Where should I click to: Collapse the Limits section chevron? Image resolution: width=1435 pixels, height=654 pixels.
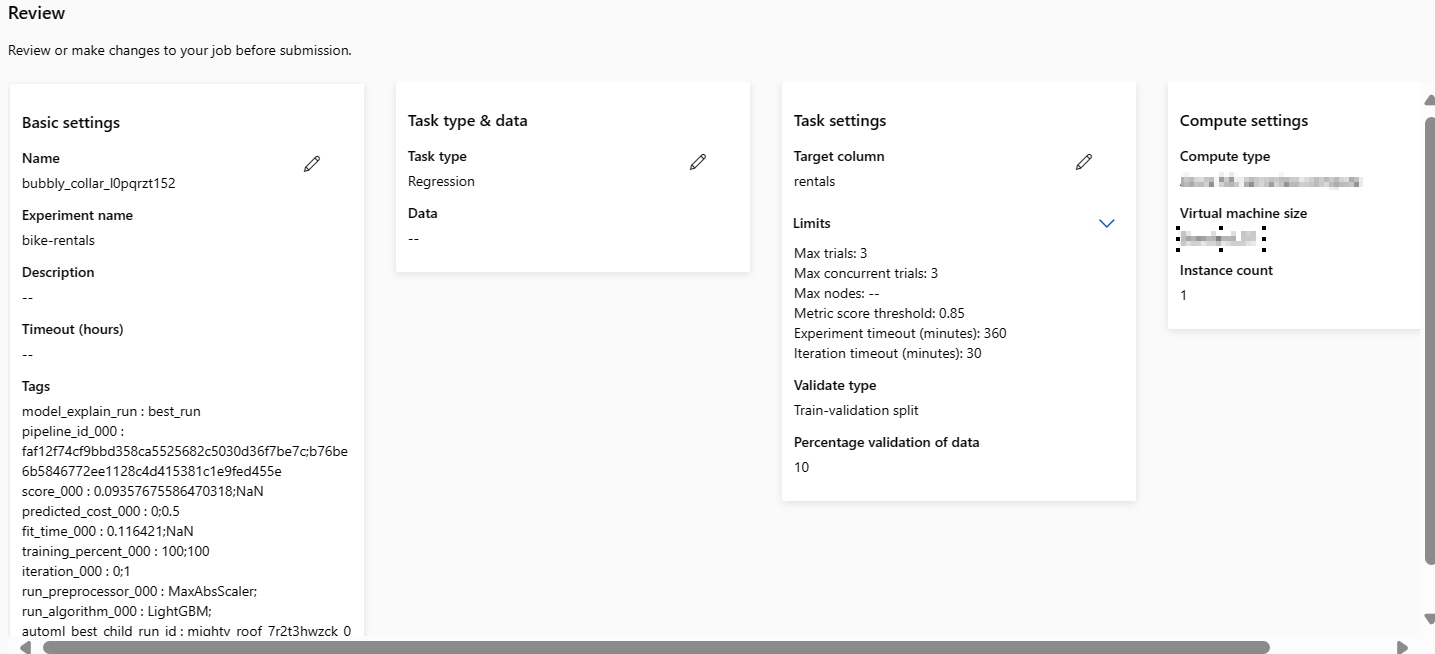coord(1107,224)
